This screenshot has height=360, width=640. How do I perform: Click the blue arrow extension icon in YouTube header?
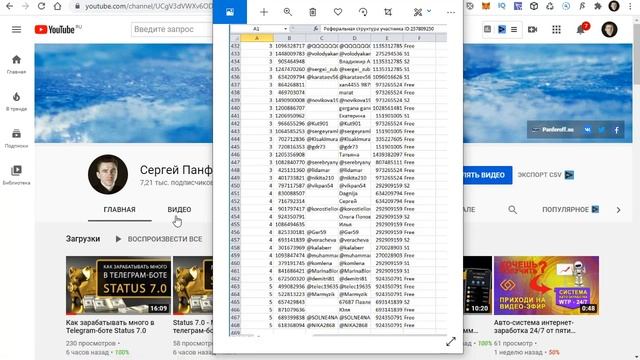tap(502, 29)
